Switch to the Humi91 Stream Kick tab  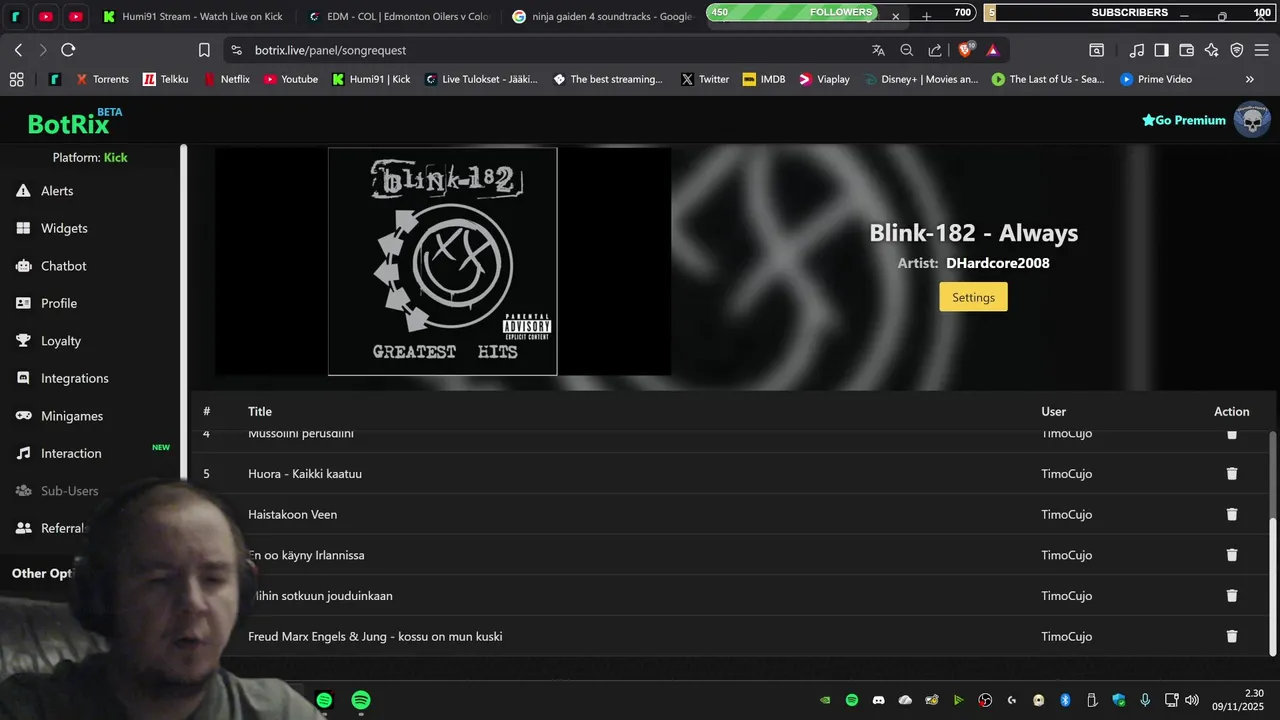(193, 17)
